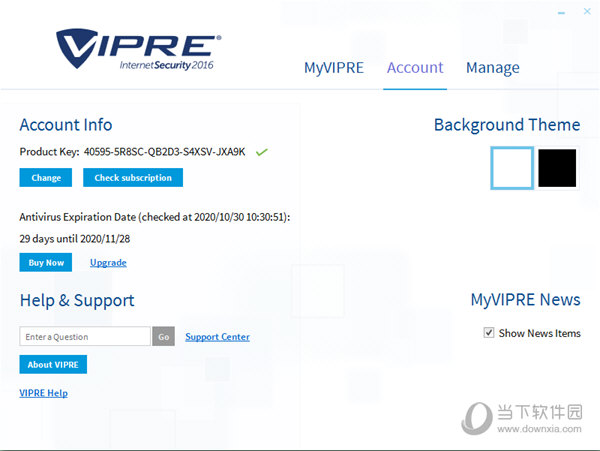Select the black background theme swatch
Image resolution: width=600 pixels, height=451 pixels.
coord(557,168)
